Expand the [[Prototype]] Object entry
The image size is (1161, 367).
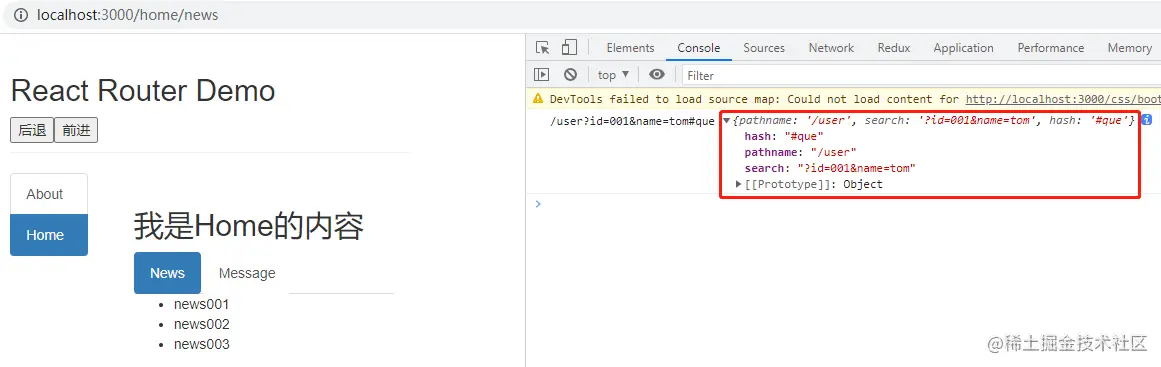tap(738, 184)
